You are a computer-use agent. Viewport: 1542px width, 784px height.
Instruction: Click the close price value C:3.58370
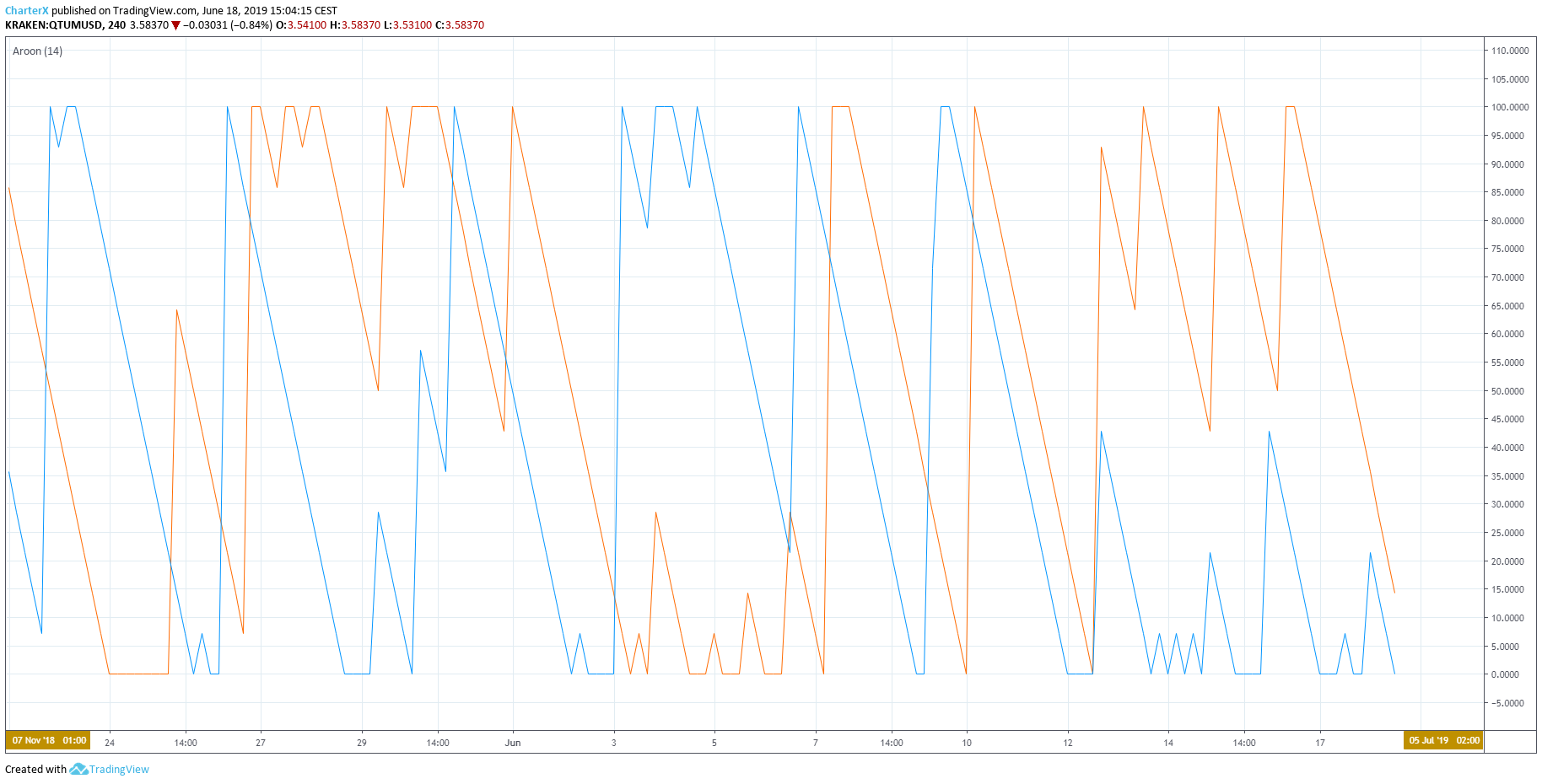pos(460,25)
